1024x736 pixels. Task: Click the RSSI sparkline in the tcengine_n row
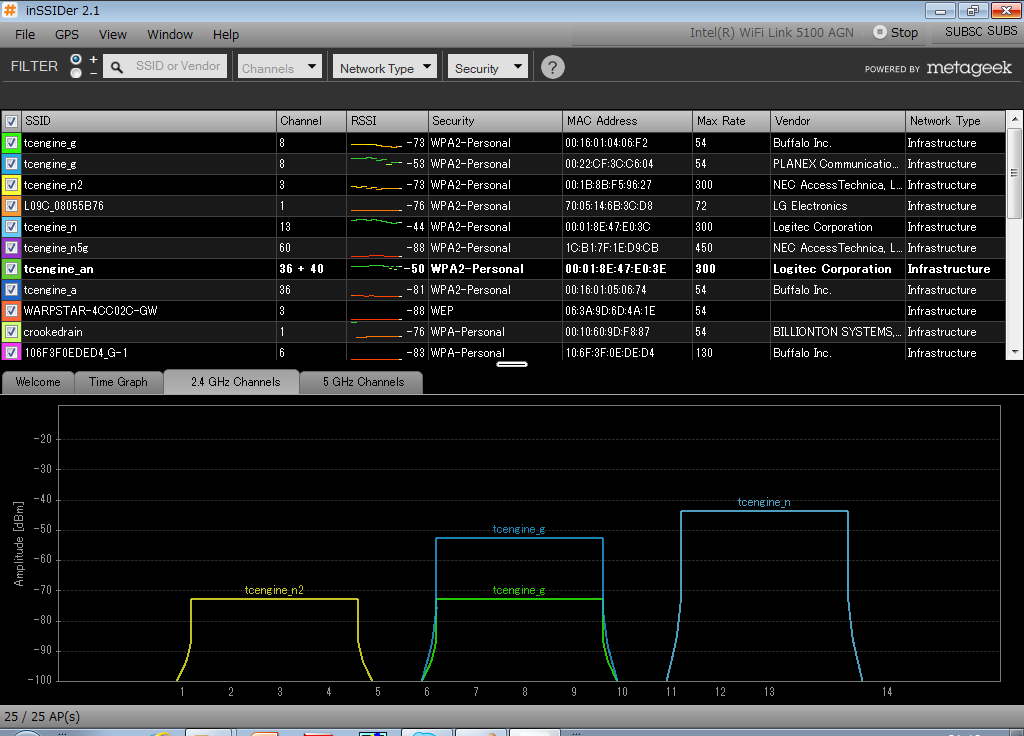click(x=377, y=223)
